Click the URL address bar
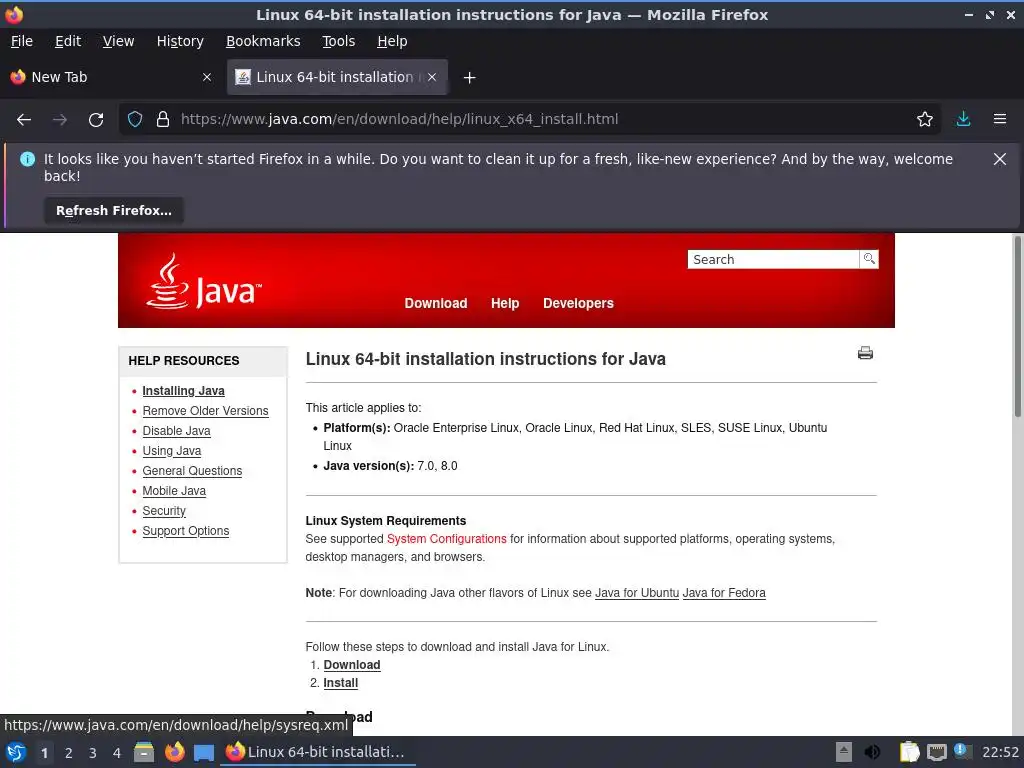This screenshot has height=768, width=1024. (529, 120)
